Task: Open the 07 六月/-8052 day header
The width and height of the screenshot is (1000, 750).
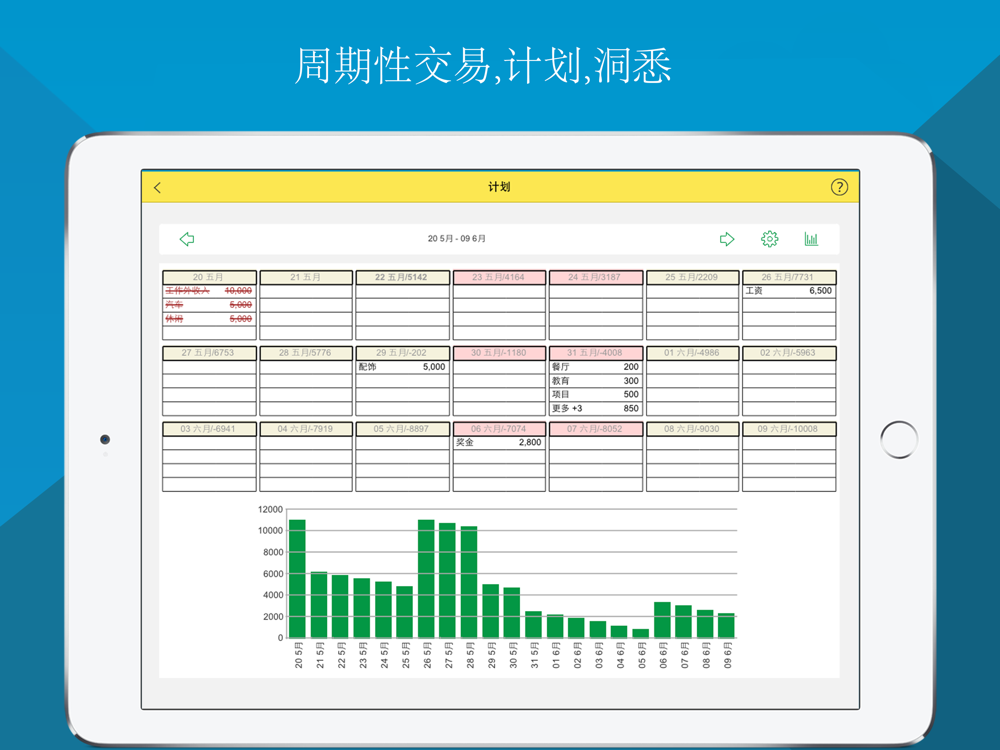Action: click(596, 429)
